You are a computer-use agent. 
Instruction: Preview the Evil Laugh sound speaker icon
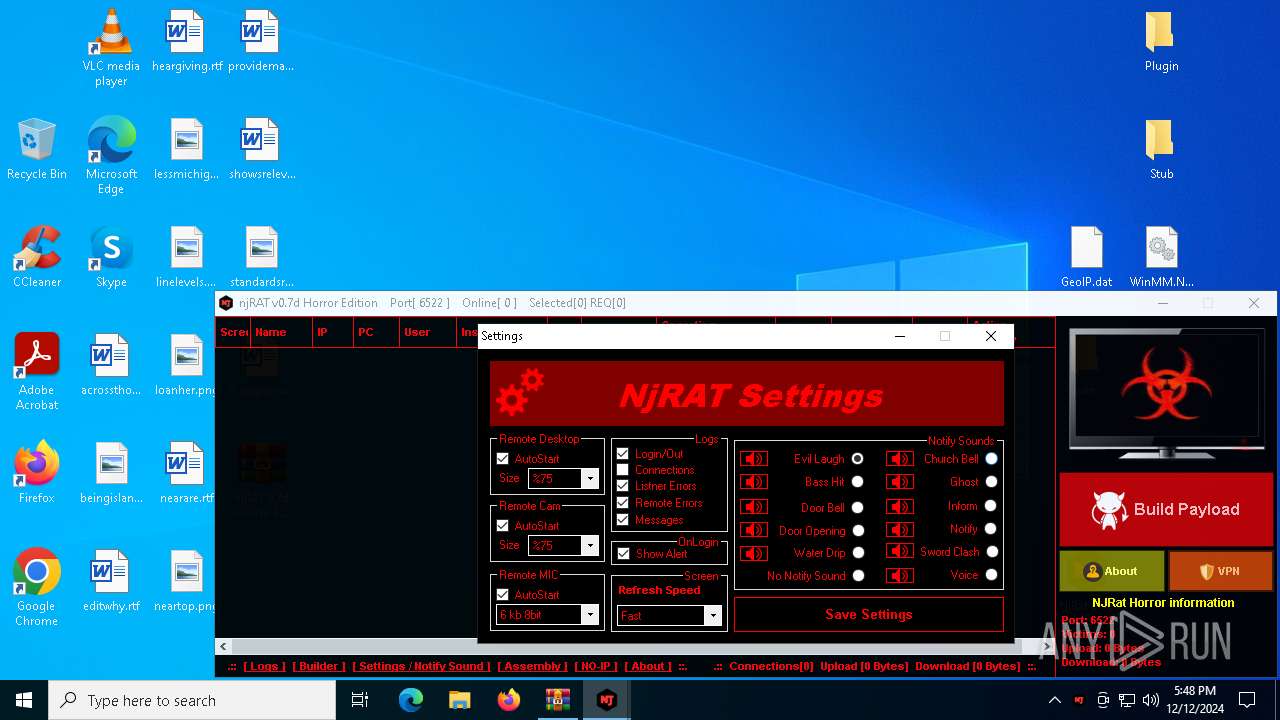click(x=753, y=459)
